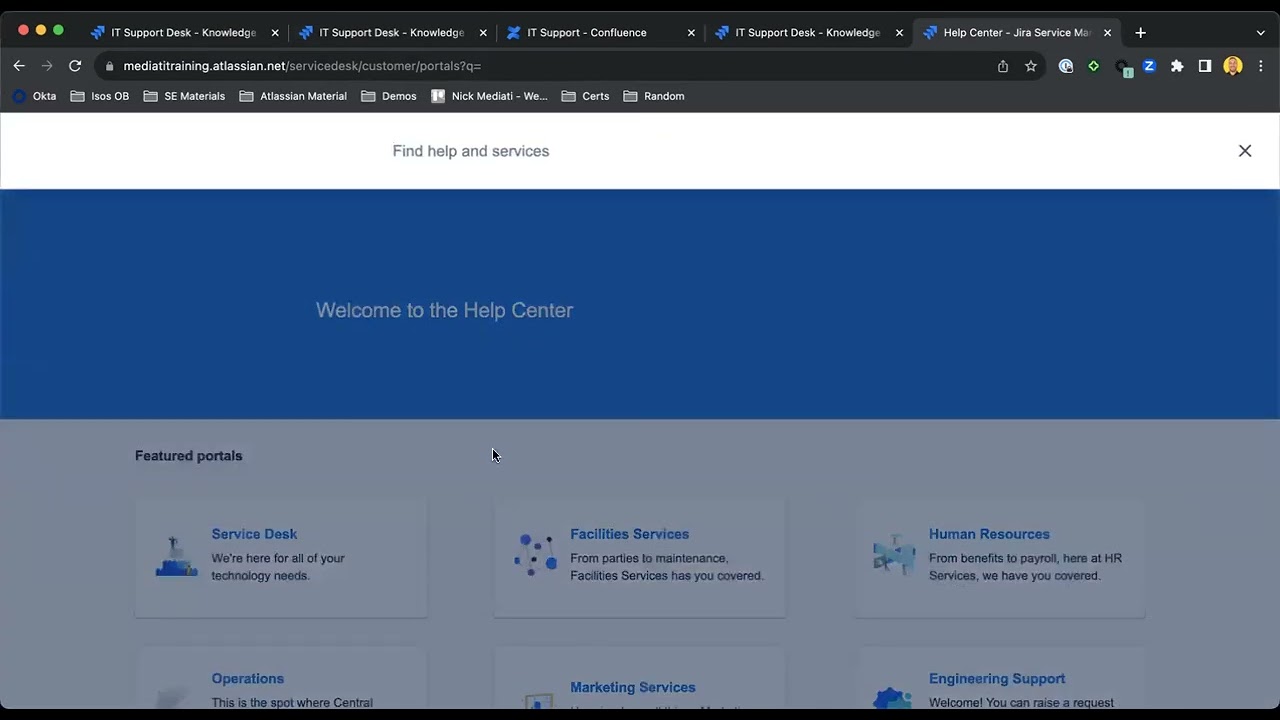Viewport: 1280px width, 720px height.
Task: Click the lock icon in address bar
Action: [110, 66]
